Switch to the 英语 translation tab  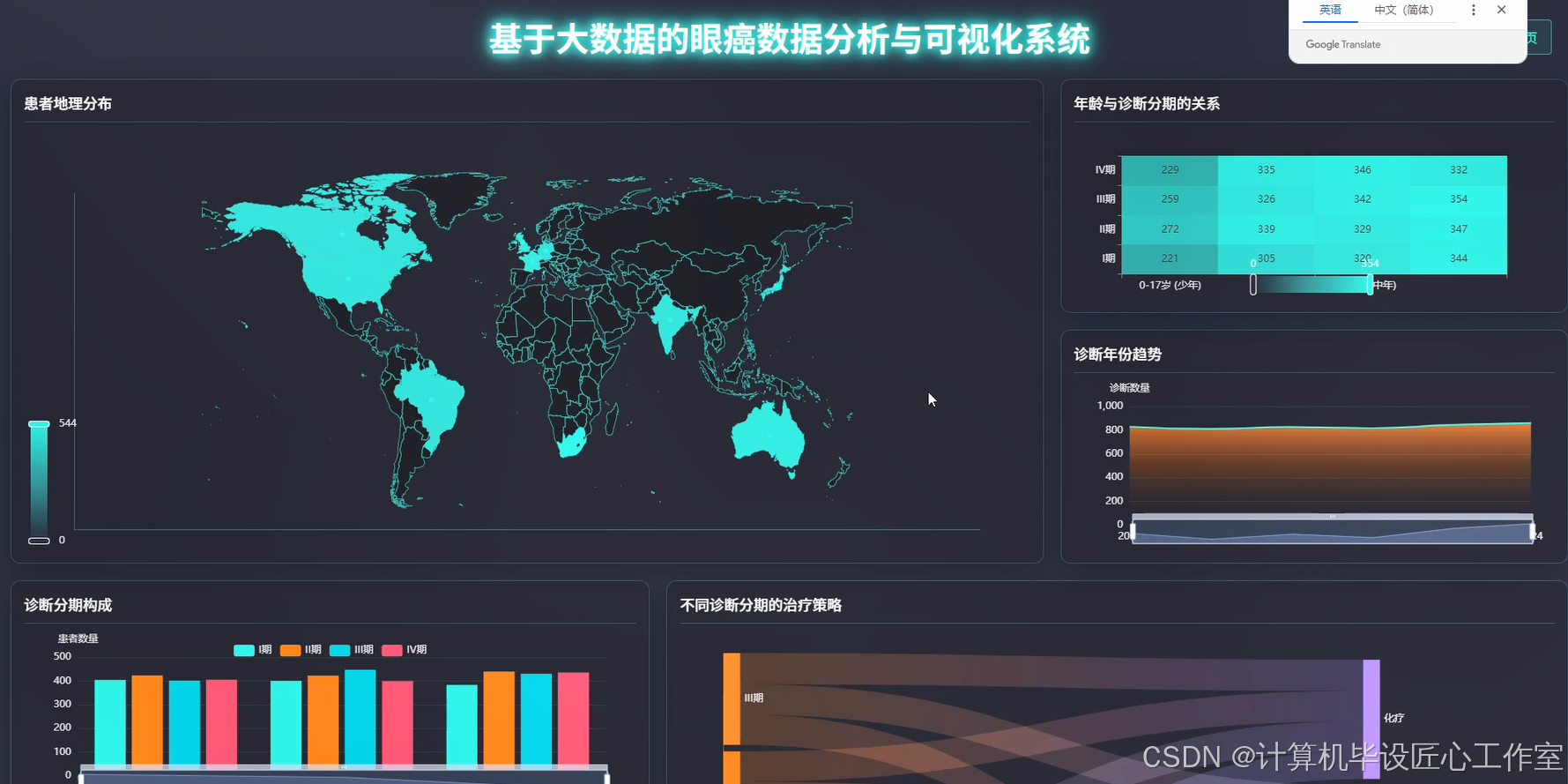click(1330, 10)
